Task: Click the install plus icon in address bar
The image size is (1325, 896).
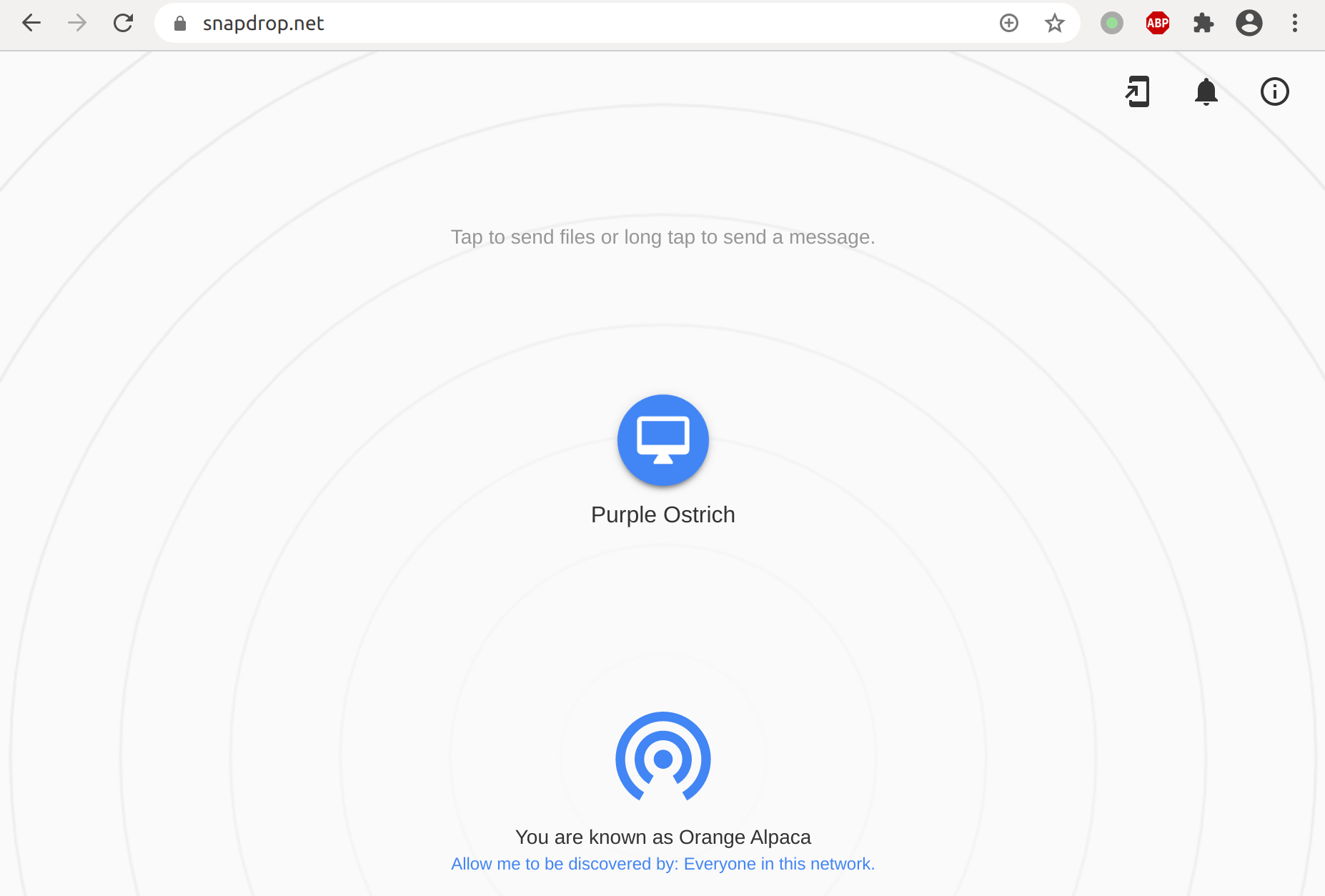Action: point(1008,24)
